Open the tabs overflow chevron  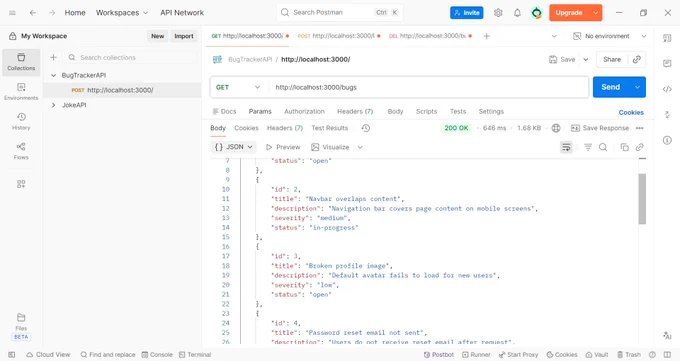click(x=554, y=36)
